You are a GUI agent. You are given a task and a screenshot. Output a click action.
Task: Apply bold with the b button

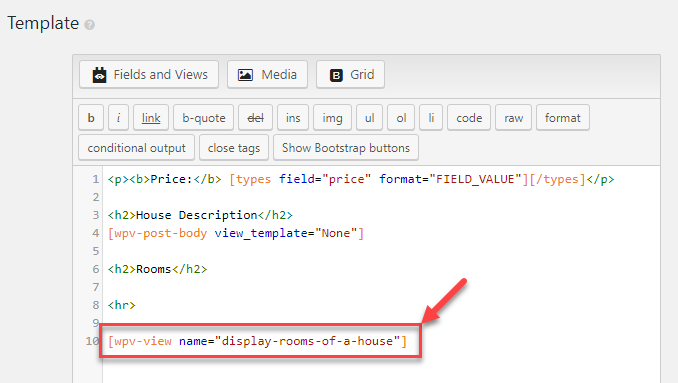[91, 118]
